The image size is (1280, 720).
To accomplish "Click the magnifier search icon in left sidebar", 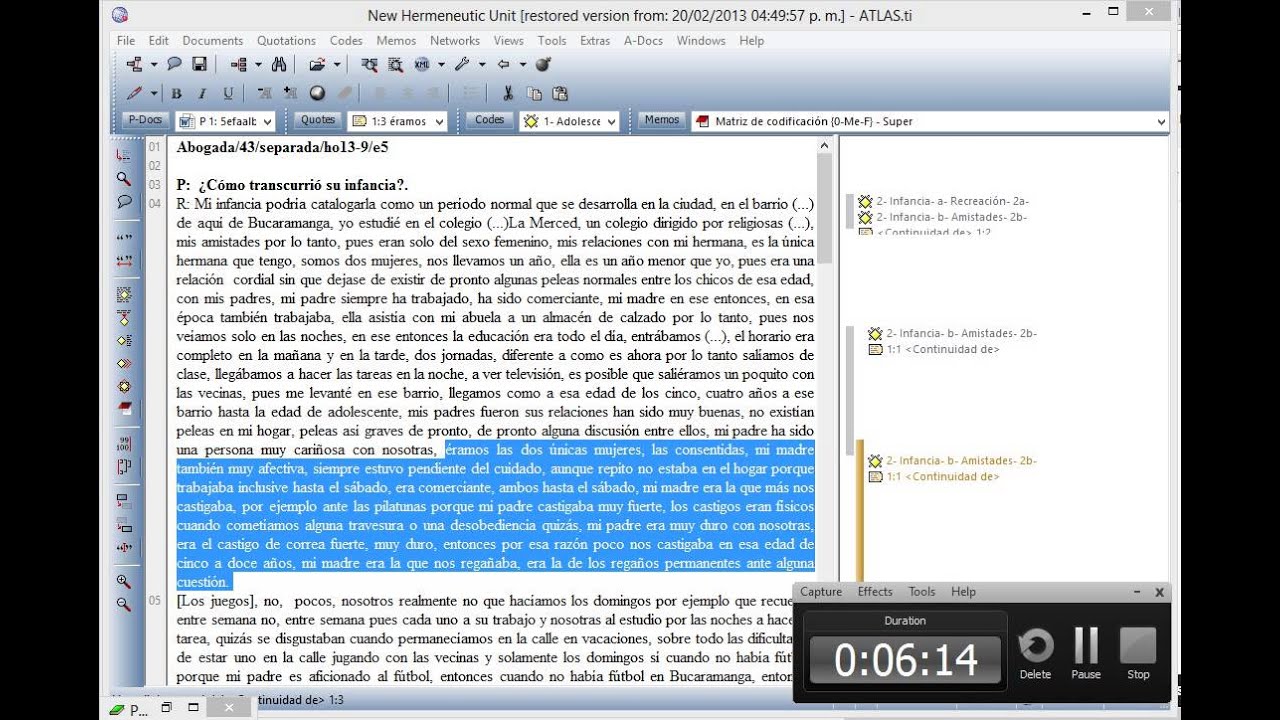I will coord(124,178).
